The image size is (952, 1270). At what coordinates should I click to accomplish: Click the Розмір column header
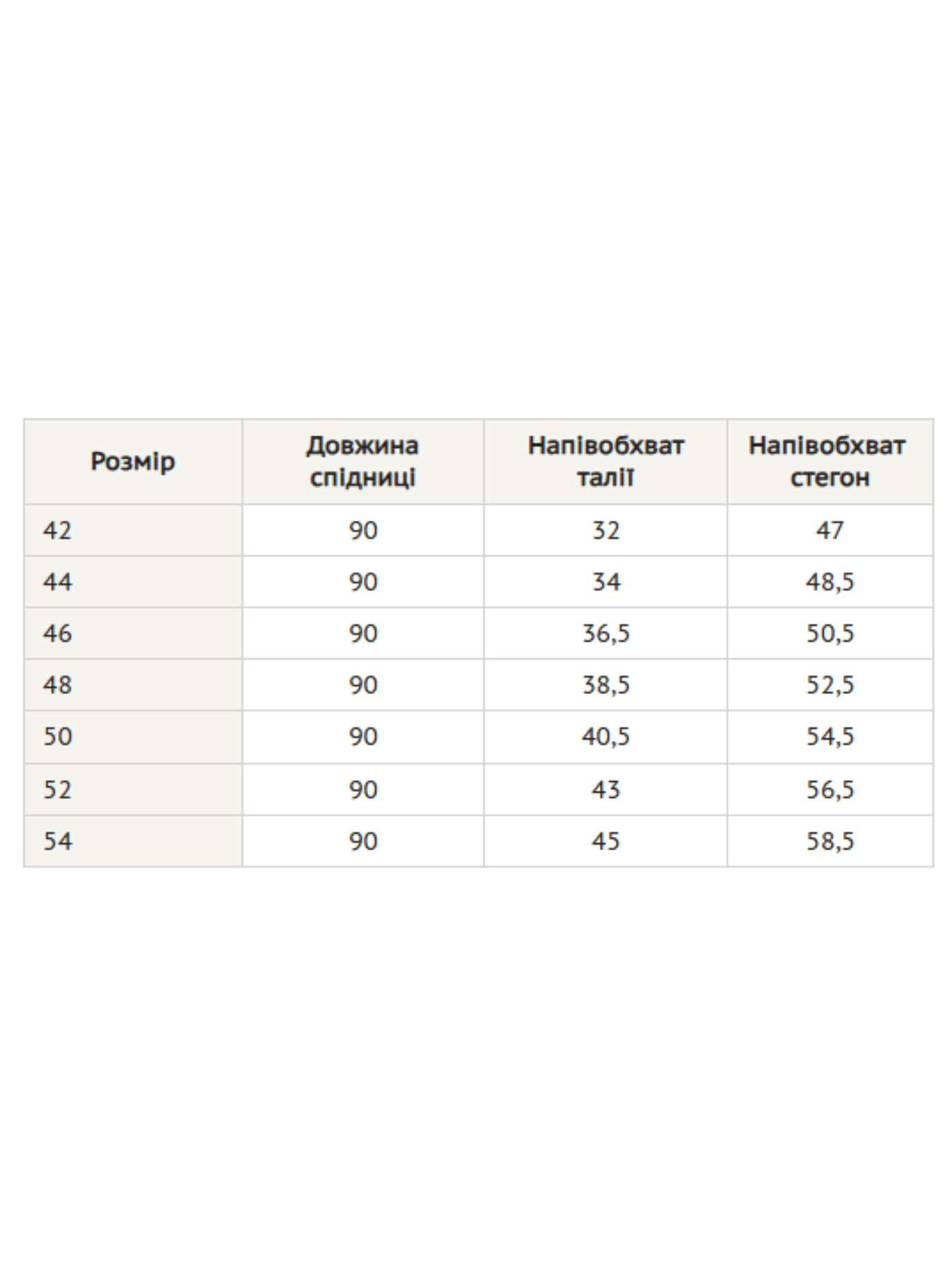(133, 462)
